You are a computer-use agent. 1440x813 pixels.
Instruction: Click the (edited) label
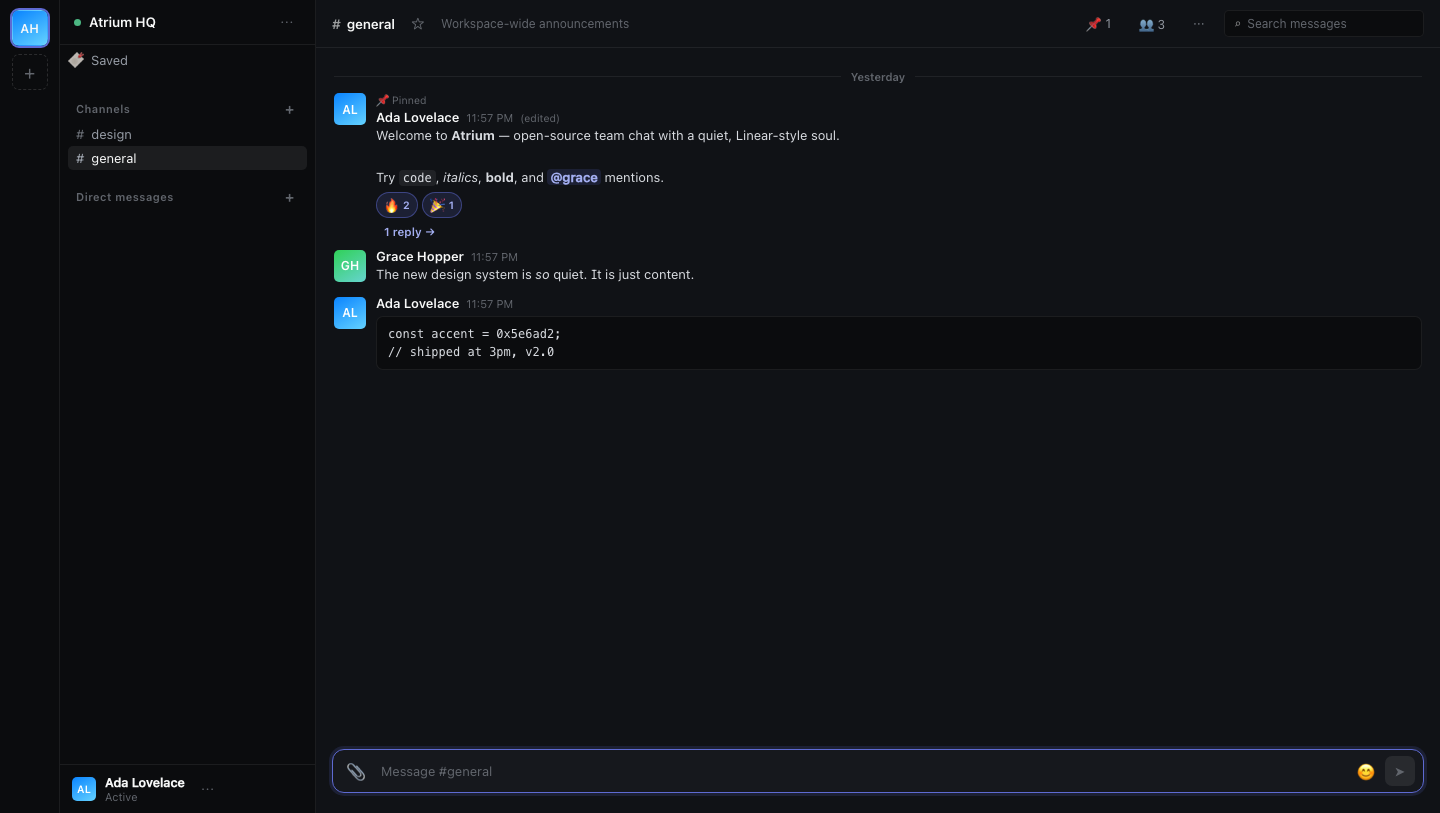tap(540, 118)
